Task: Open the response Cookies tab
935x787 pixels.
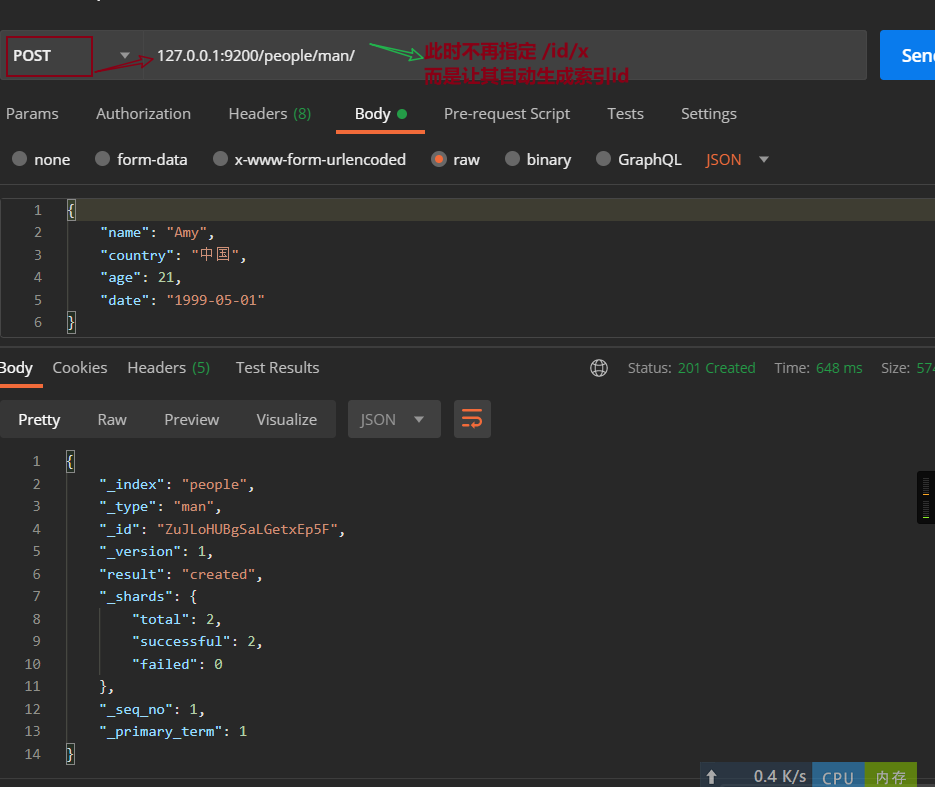Action: coord(80,368)
